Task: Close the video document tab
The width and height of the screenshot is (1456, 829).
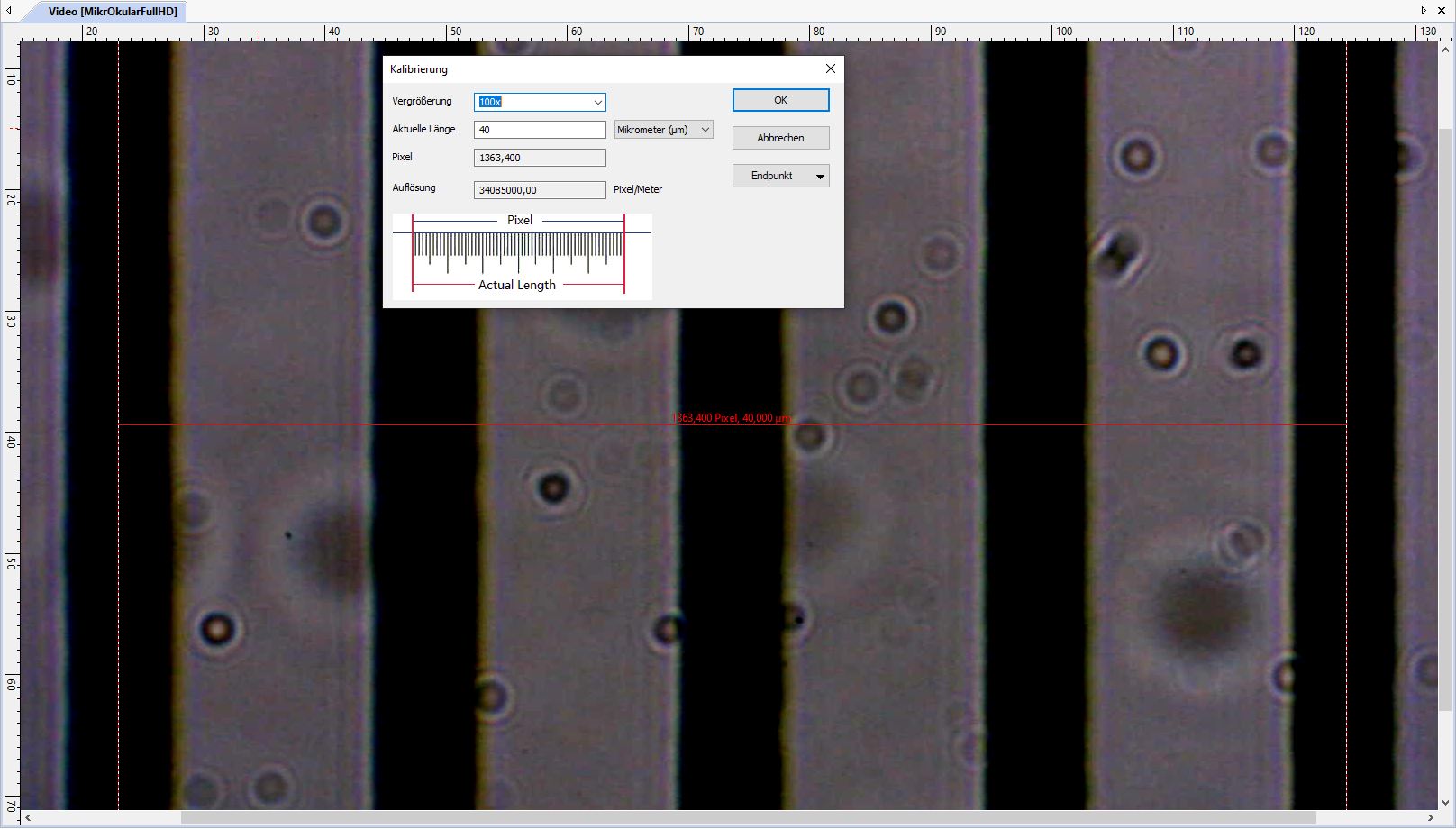Action: pos(1442,11)
